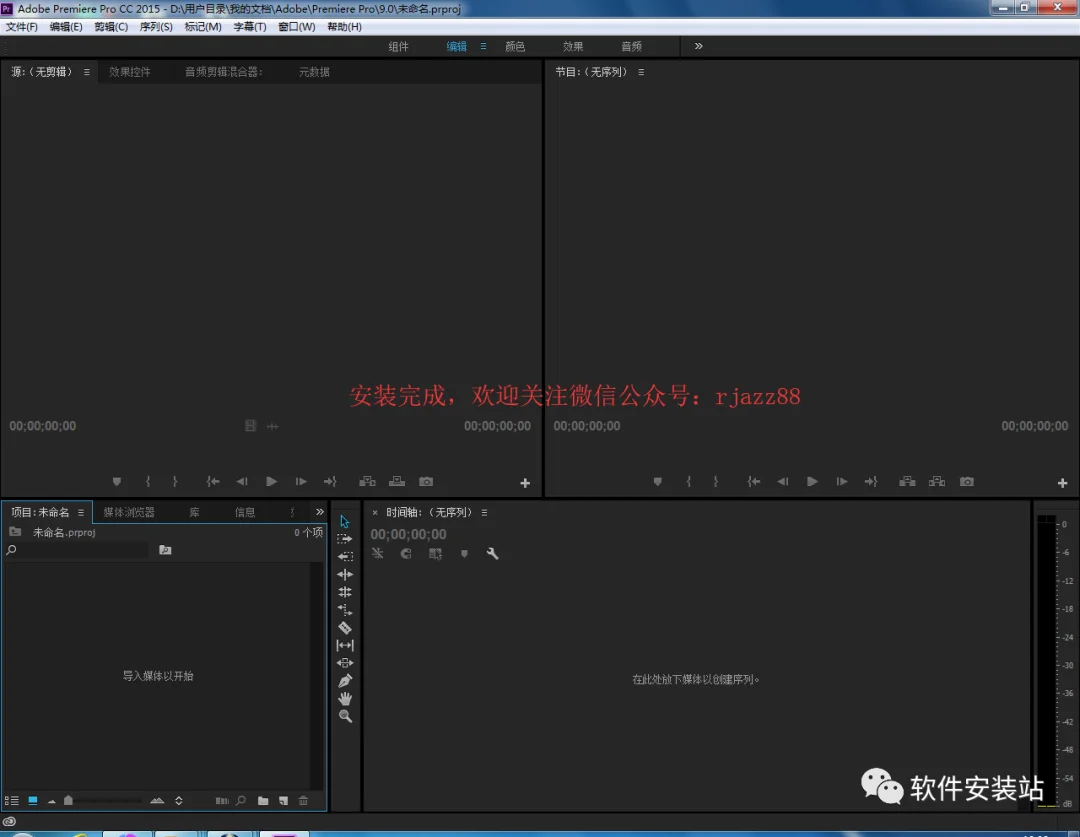Open 文件(F) menu
1080x837 pixels.
coord(22,27)
